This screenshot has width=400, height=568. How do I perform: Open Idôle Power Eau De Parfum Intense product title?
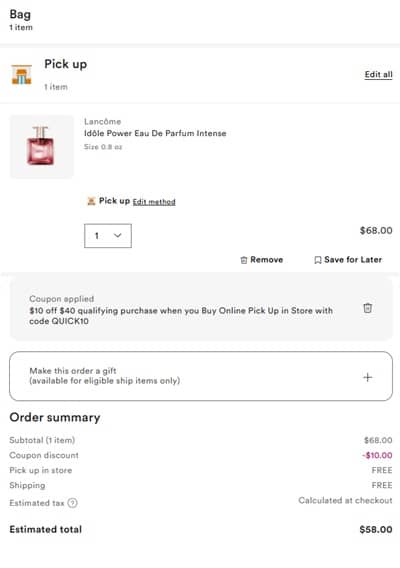tap(155, 133)
